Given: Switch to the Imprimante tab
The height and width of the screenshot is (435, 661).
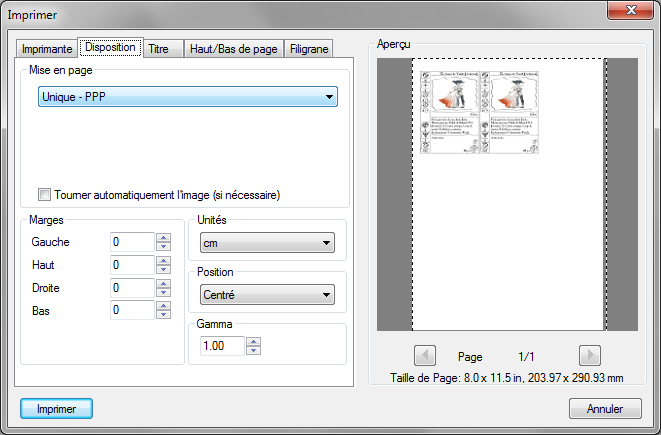Looking at the screenshot, I should pos(47,48).
